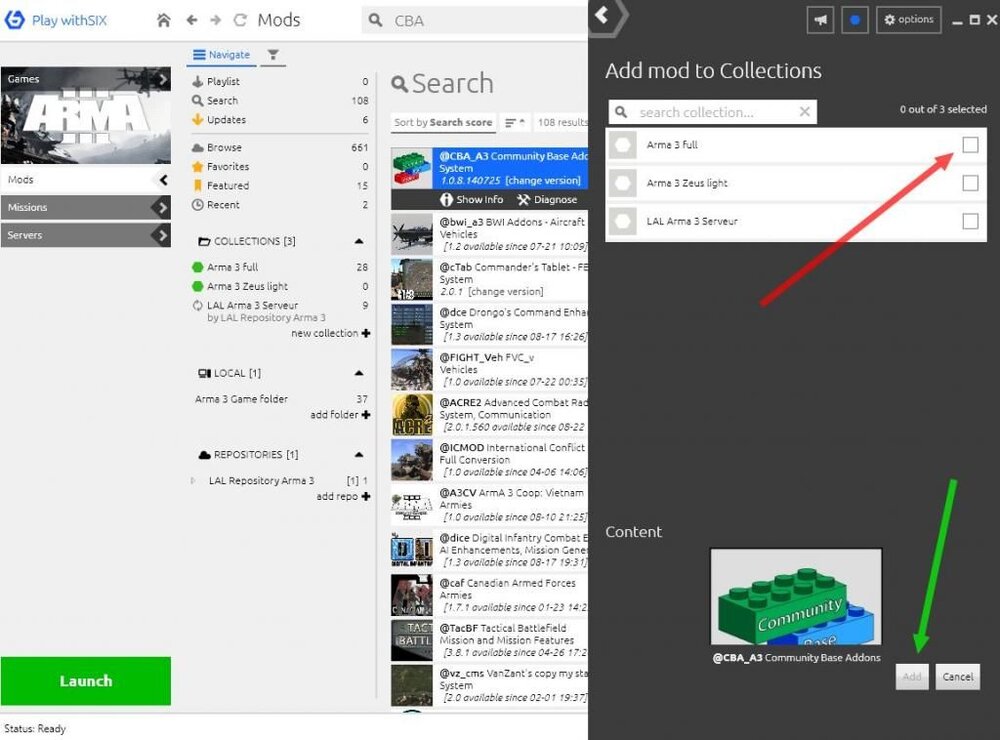Select the @A3CV ArmA 3 Coop Vietnam mod
This screenshot has width=1000, height=740.
pyautogui.click(x=489, y=505)
